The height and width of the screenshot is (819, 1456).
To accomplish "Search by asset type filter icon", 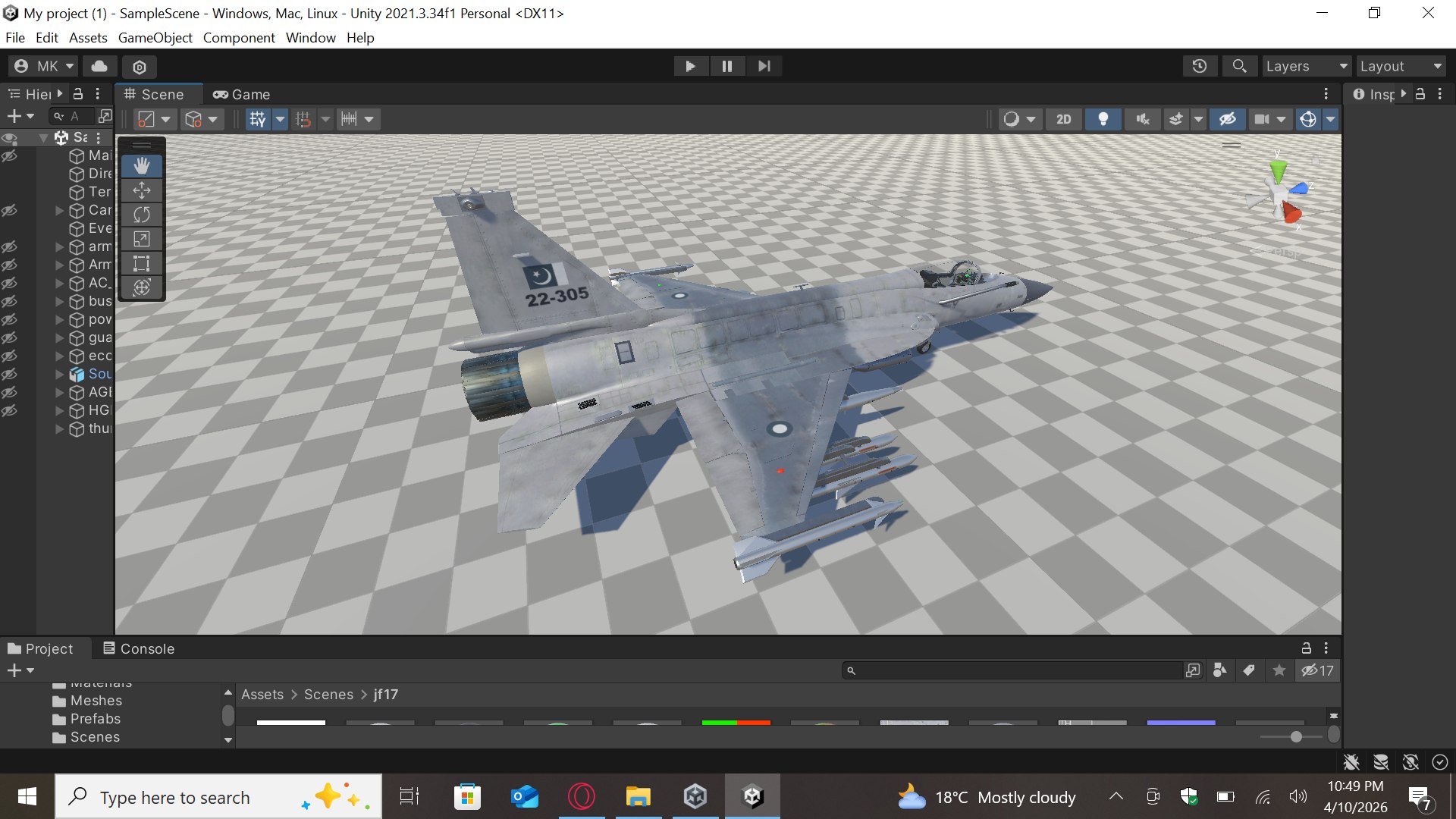I will (1220, 670).
